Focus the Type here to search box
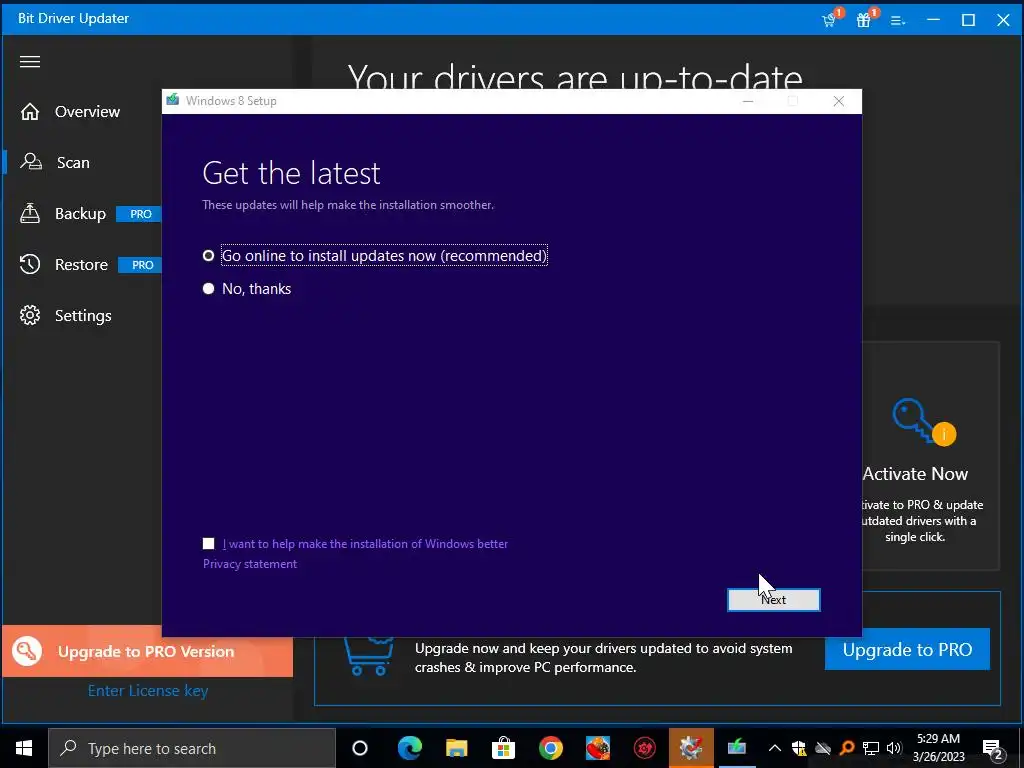The width and height of the screenshot is (1024, 768). [192, 748]
